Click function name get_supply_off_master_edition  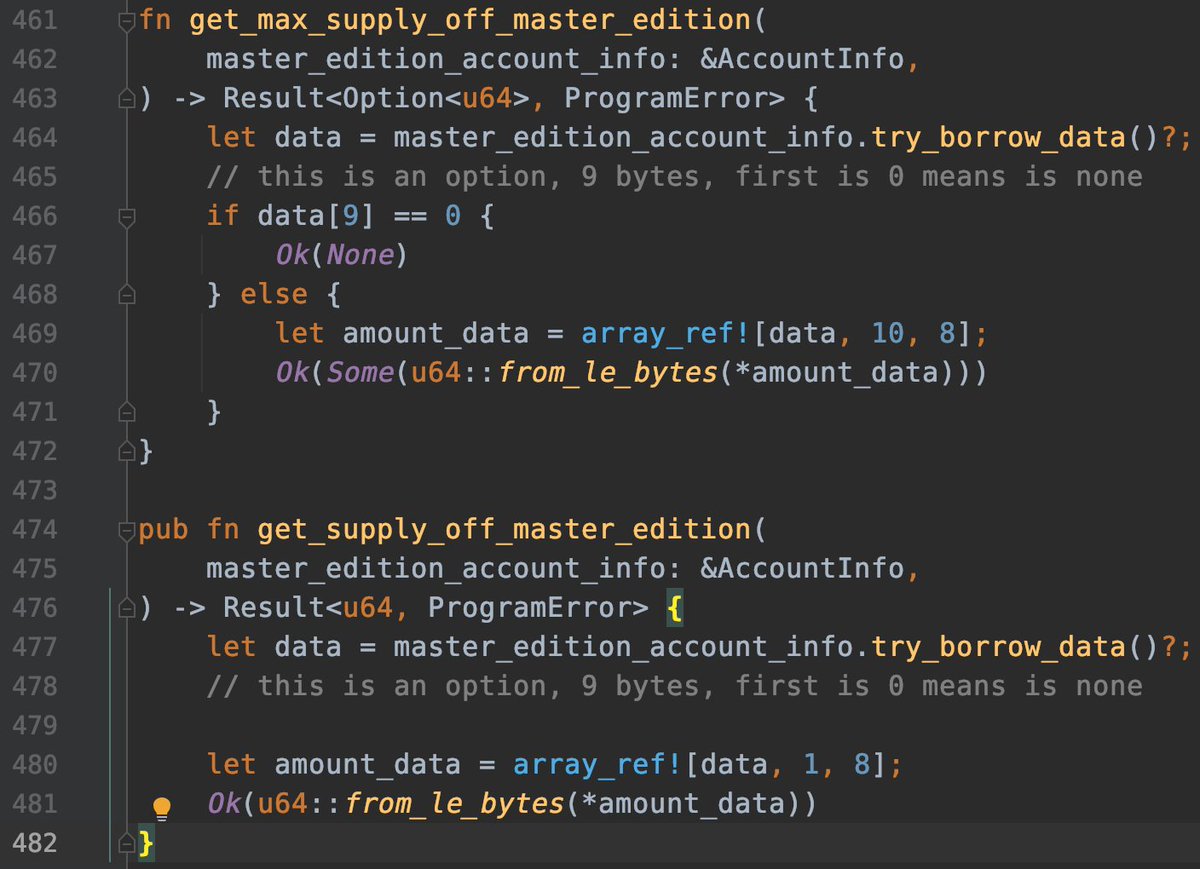504,530
